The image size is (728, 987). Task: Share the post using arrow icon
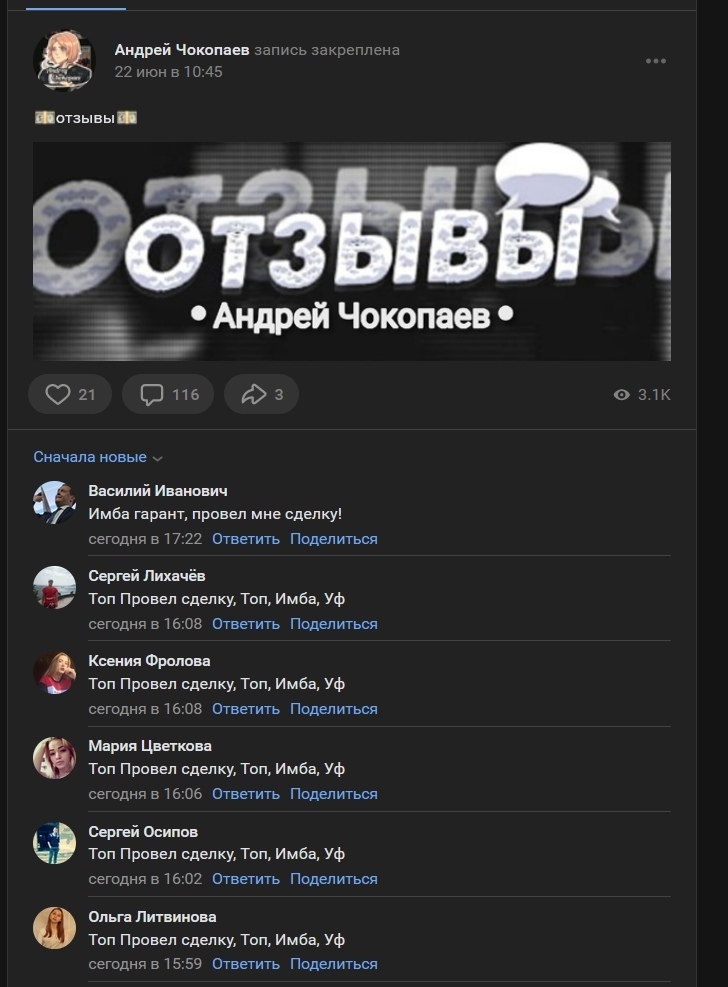[261, 395]
